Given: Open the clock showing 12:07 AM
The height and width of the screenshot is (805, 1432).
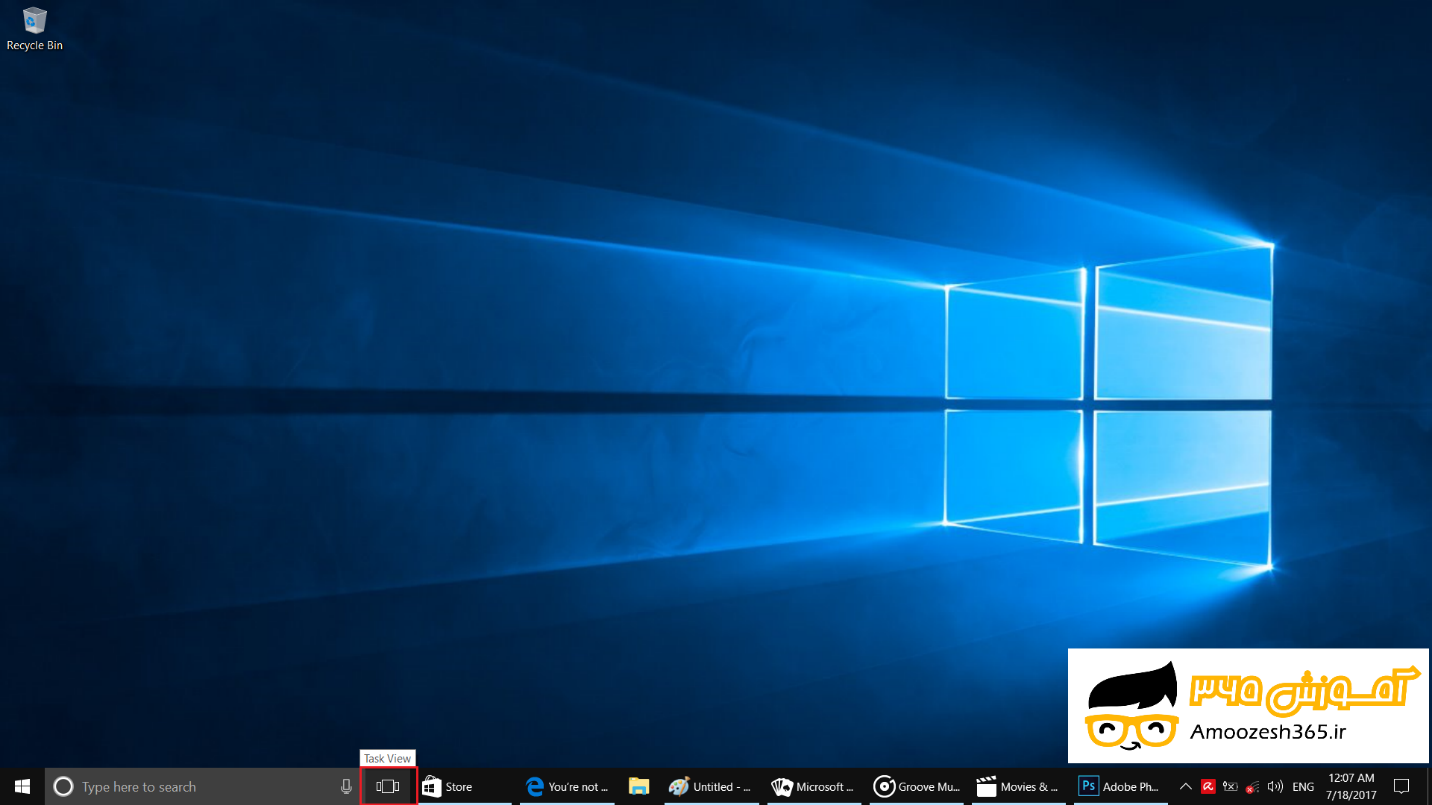Looking at the screenshot, I should [1350, 787].
